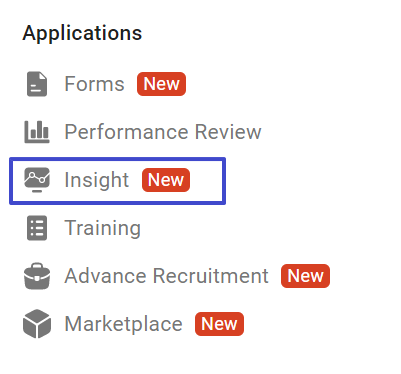This screenshot has height=374, width=401.
Task: Click the Insight monitor graph icon
Action: pyautogui.click(x=37, y=180)
